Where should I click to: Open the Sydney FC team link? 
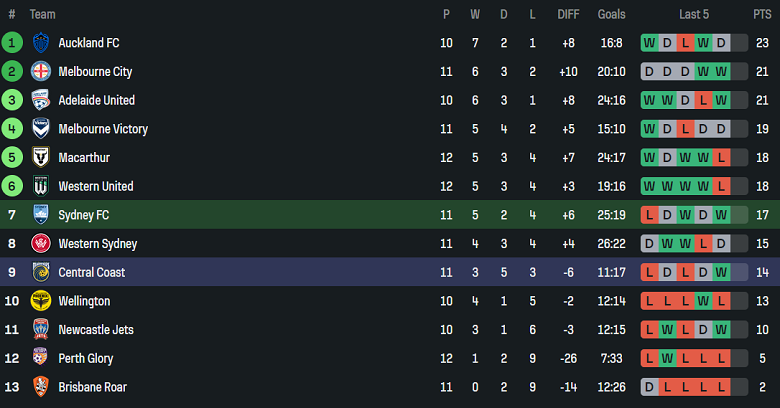pyautogui.click(x=83, y=215)
